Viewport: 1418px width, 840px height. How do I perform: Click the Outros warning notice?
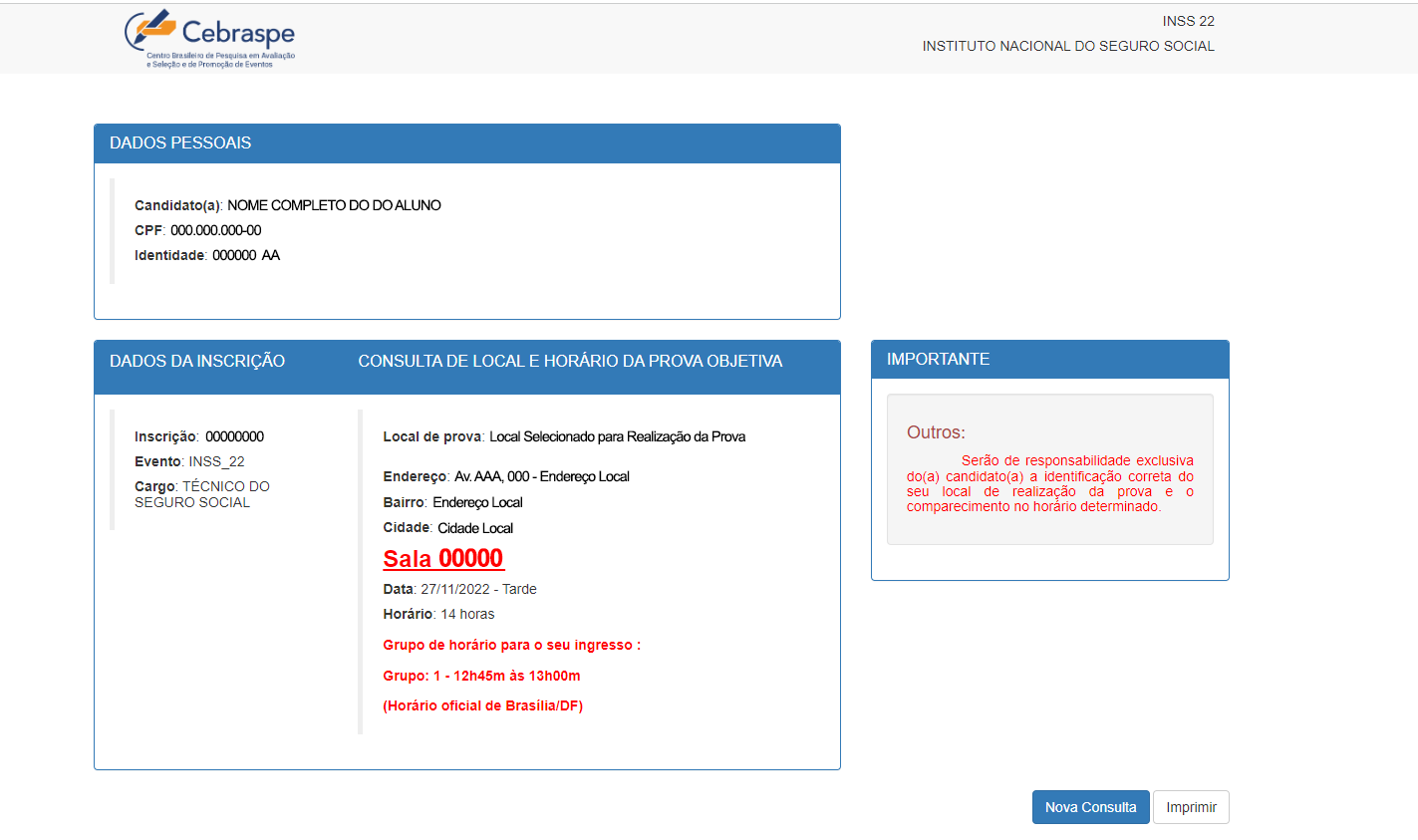[x=1049, y=466]
